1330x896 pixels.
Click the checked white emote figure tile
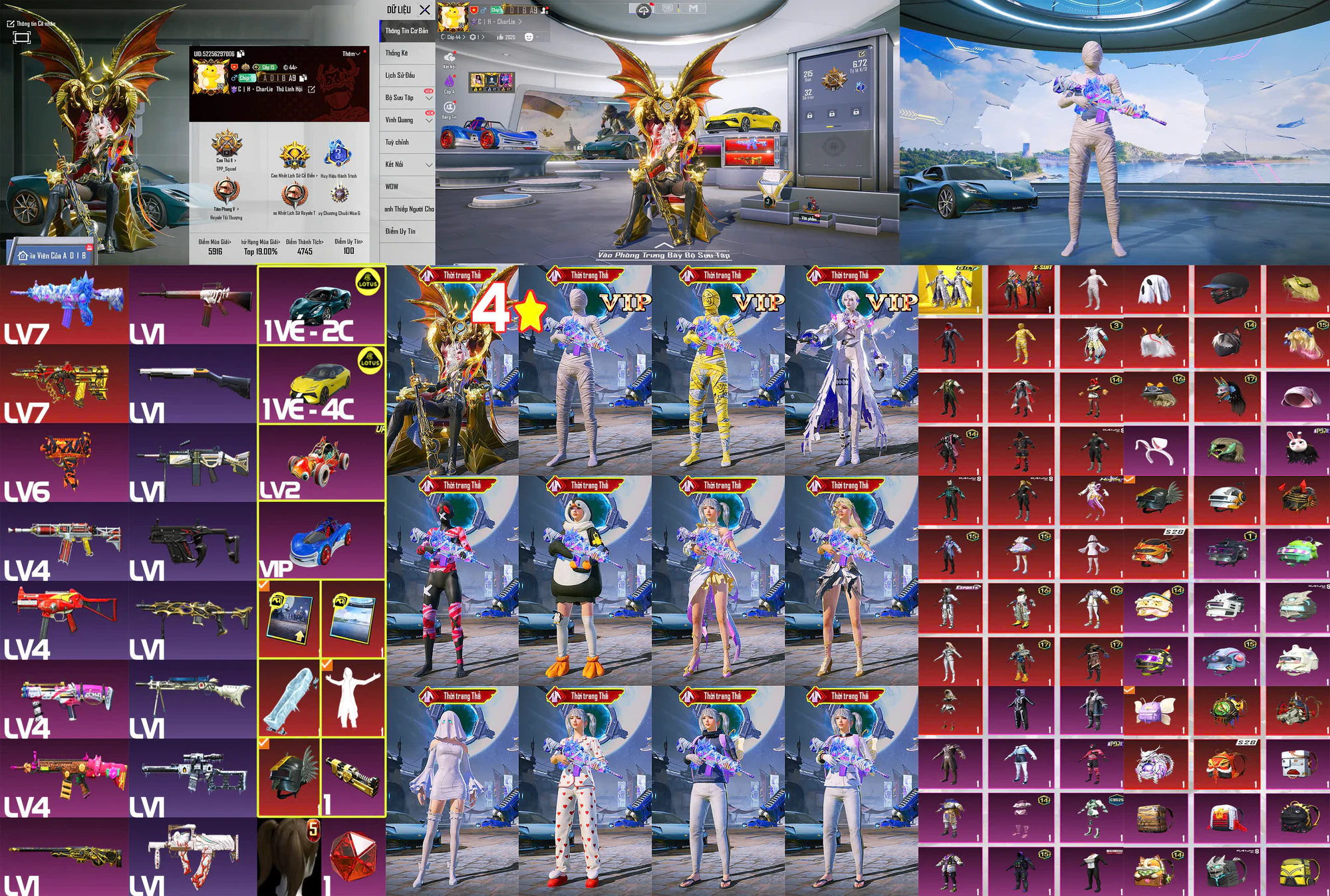point(352,698)
